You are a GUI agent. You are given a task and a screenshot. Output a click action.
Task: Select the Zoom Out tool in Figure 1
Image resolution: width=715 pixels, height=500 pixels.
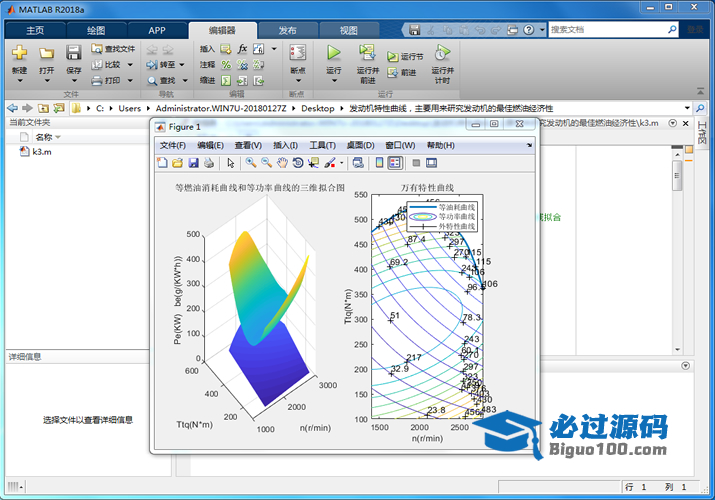pyautogui.click(x=267, y=163)
